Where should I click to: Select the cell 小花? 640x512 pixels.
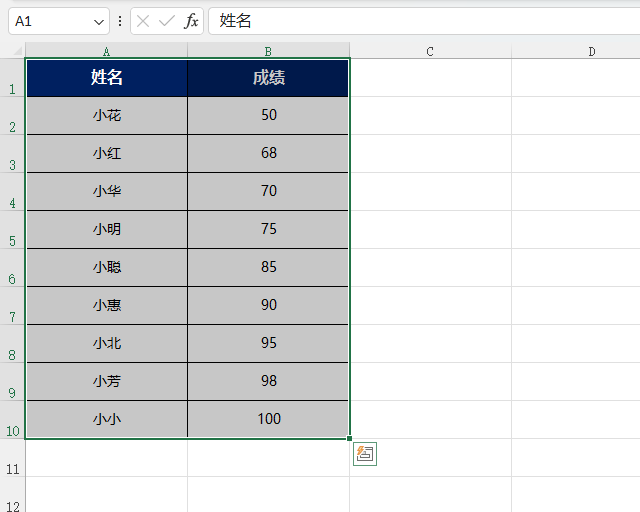pos(107,116)
